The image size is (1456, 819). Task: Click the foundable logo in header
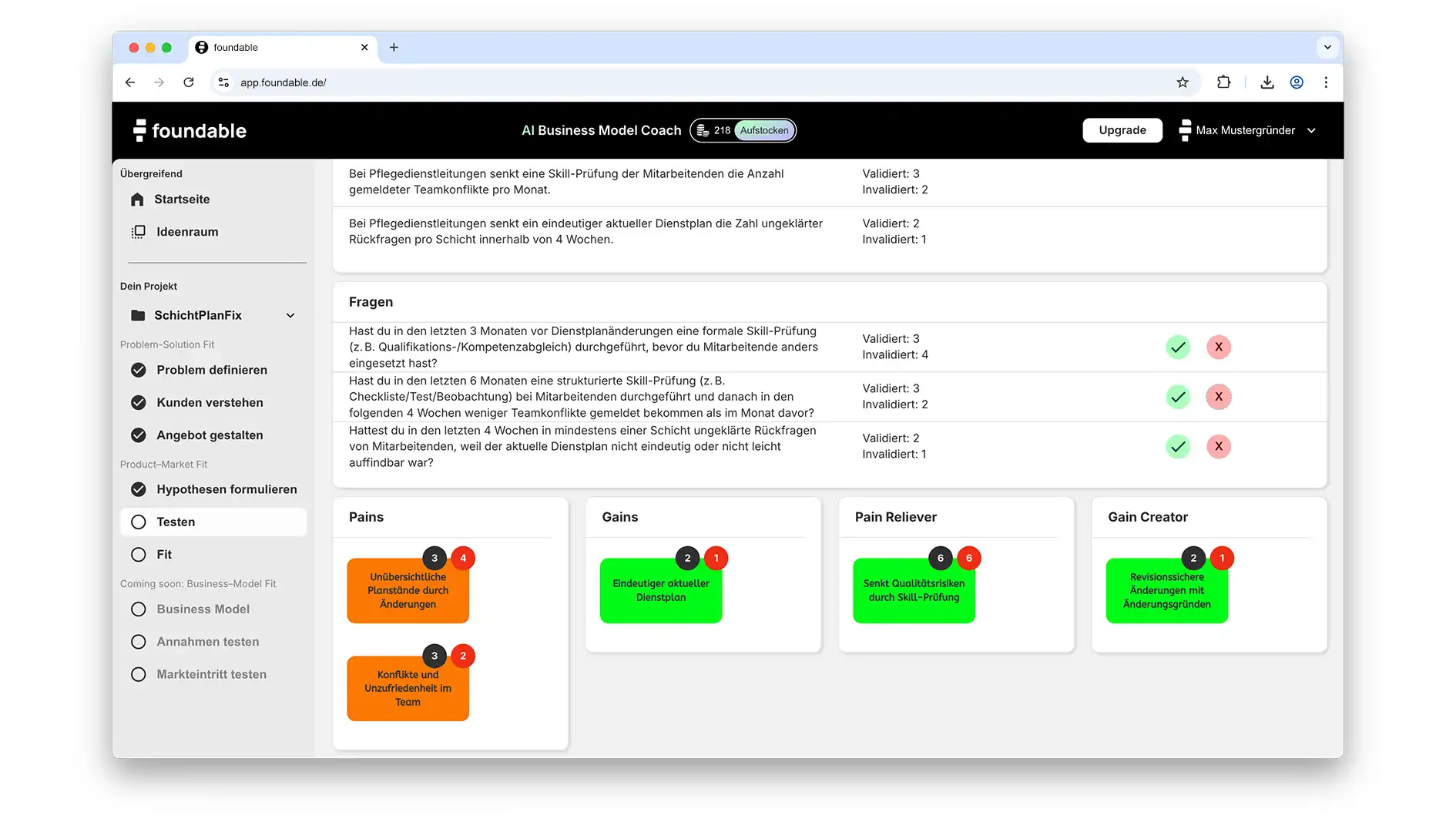coord(190,130)
